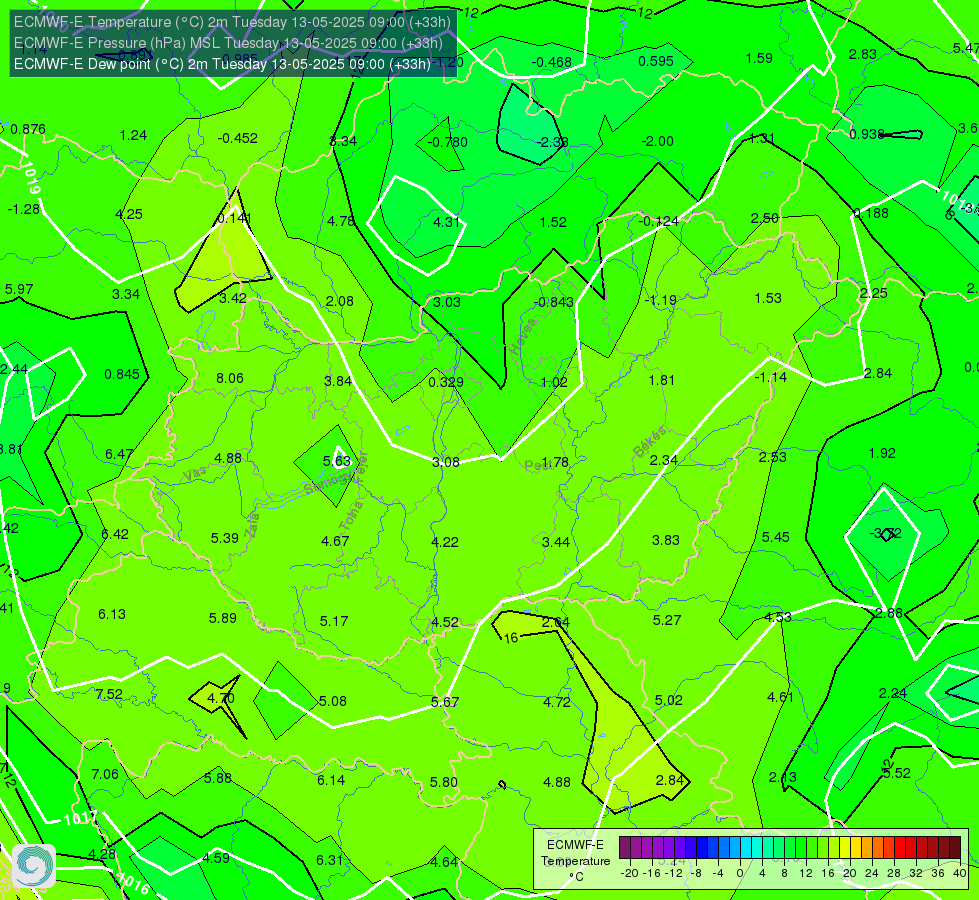Click the dew point value 0.845
This screenshot has height=900, width=979.
coord(122,374)
